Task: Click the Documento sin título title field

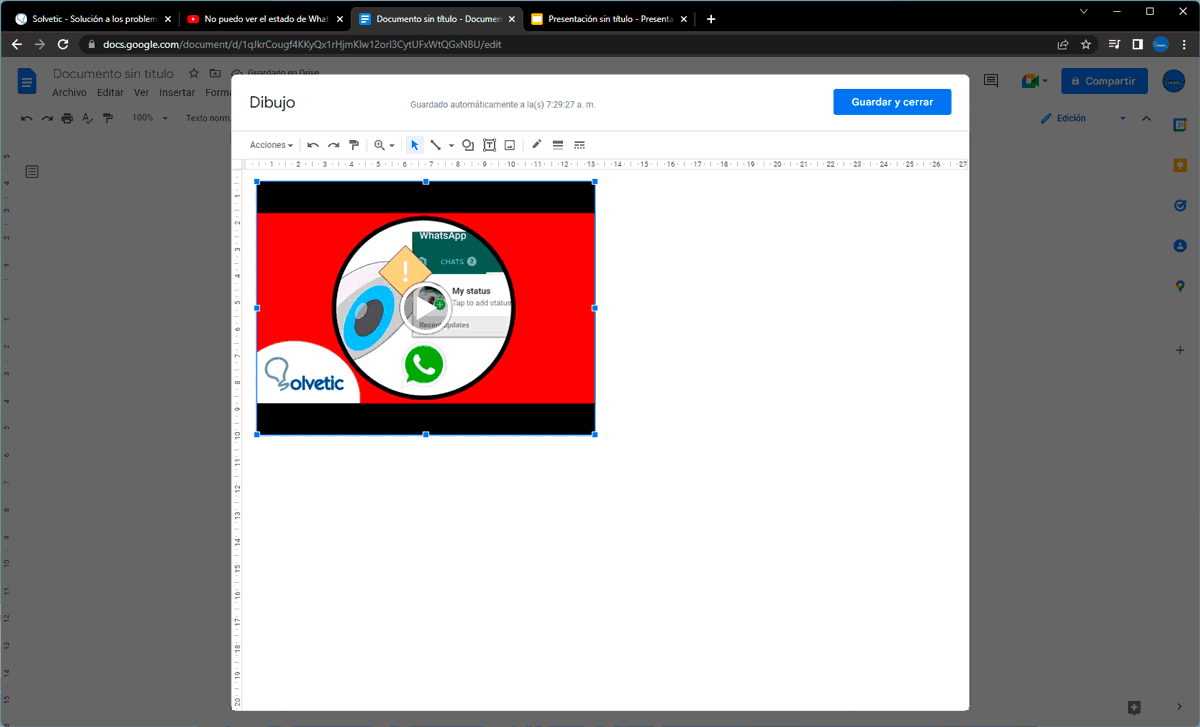Action: (x=113, y=73)
